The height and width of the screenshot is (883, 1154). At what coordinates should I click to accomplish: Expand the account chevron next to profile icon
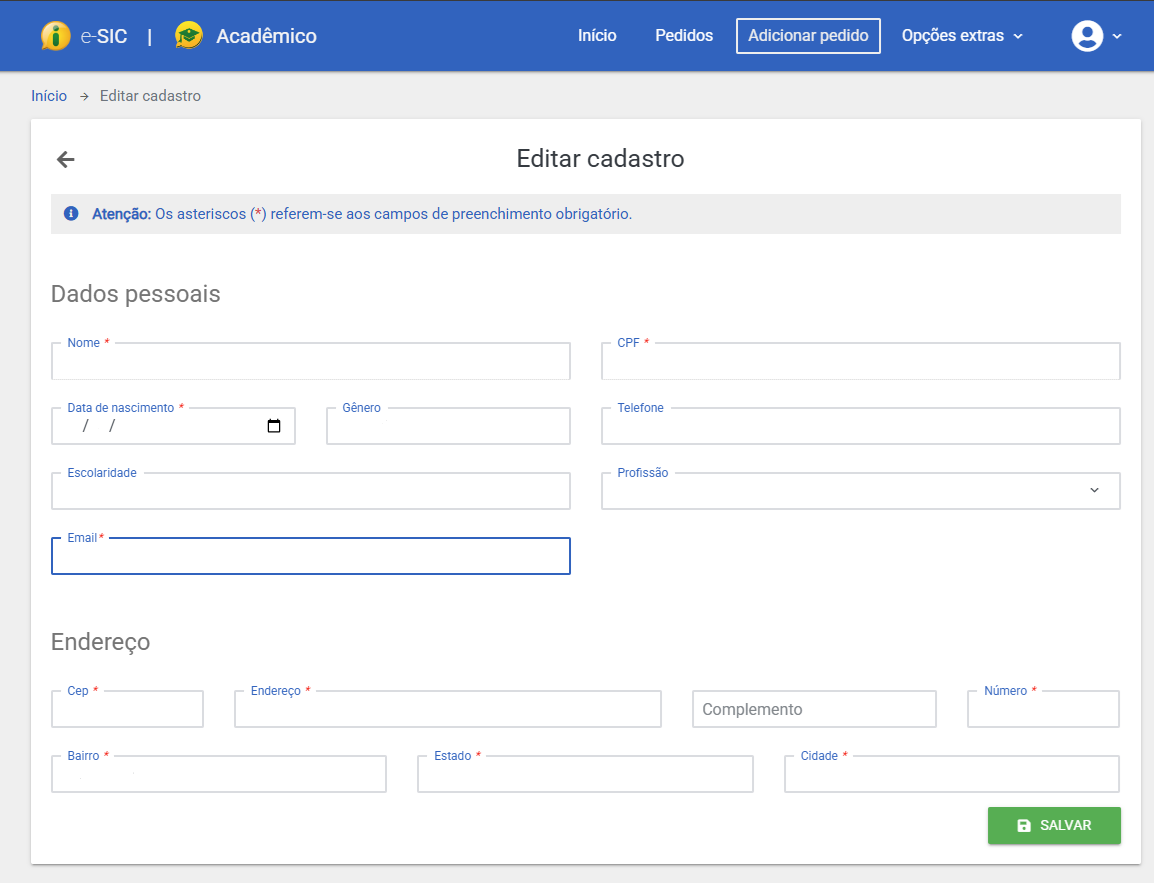(1116, 37)
